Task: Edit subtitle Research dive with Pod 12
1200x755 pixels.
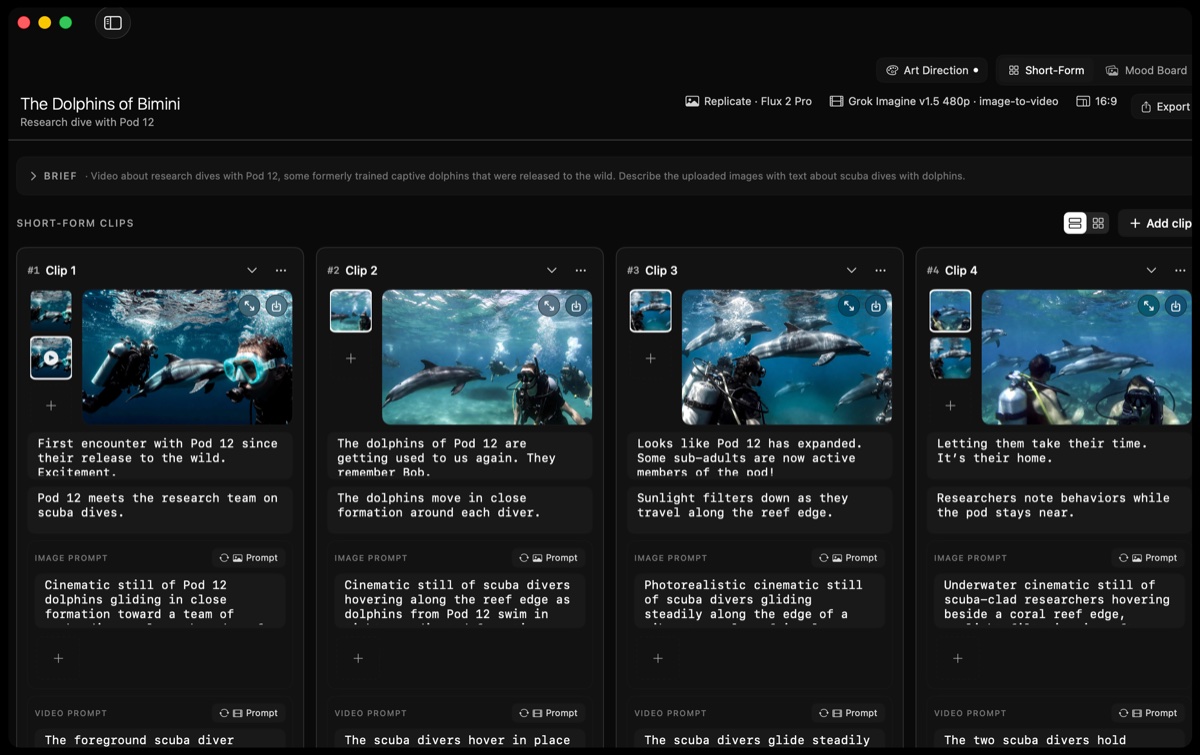Action: click(87, 122)
